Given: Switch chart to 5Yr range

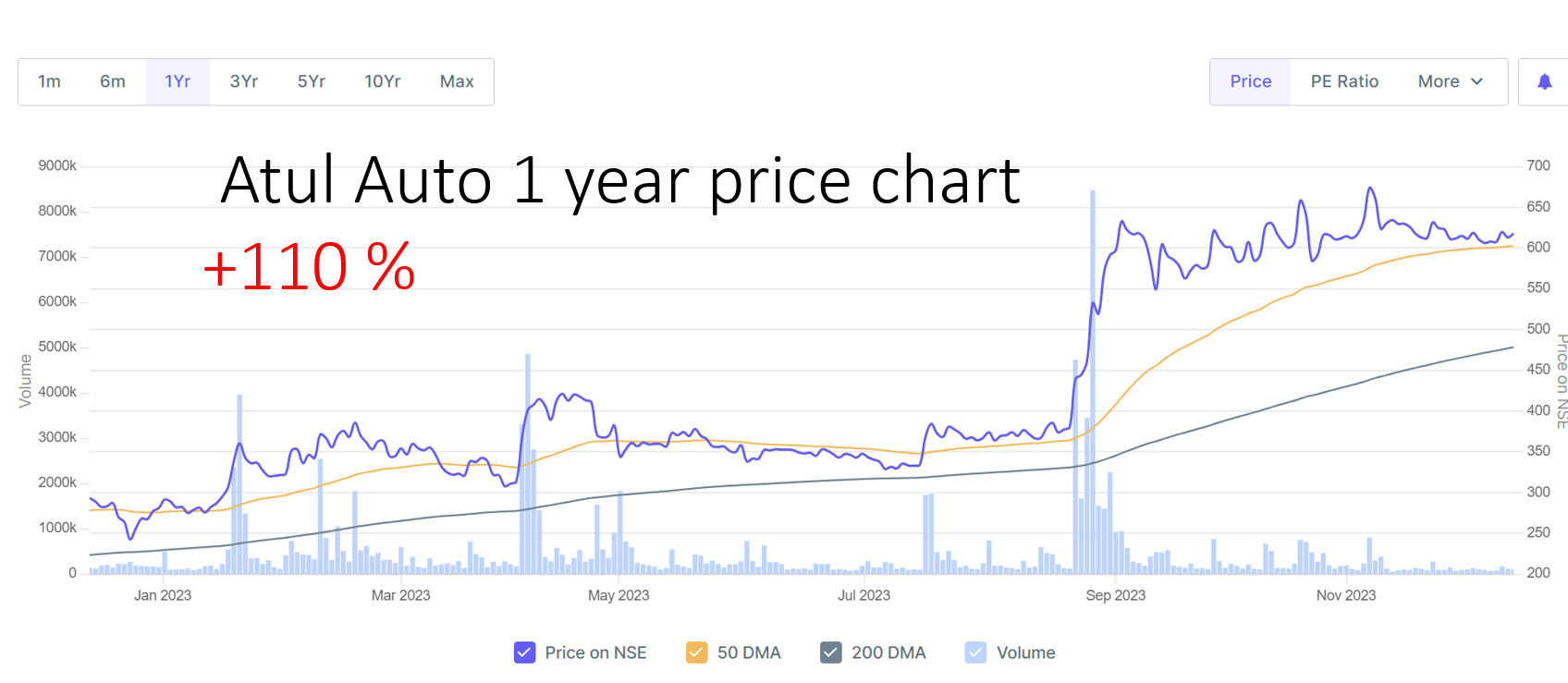Looking at the screenshot, I should (x=312, y=81).
